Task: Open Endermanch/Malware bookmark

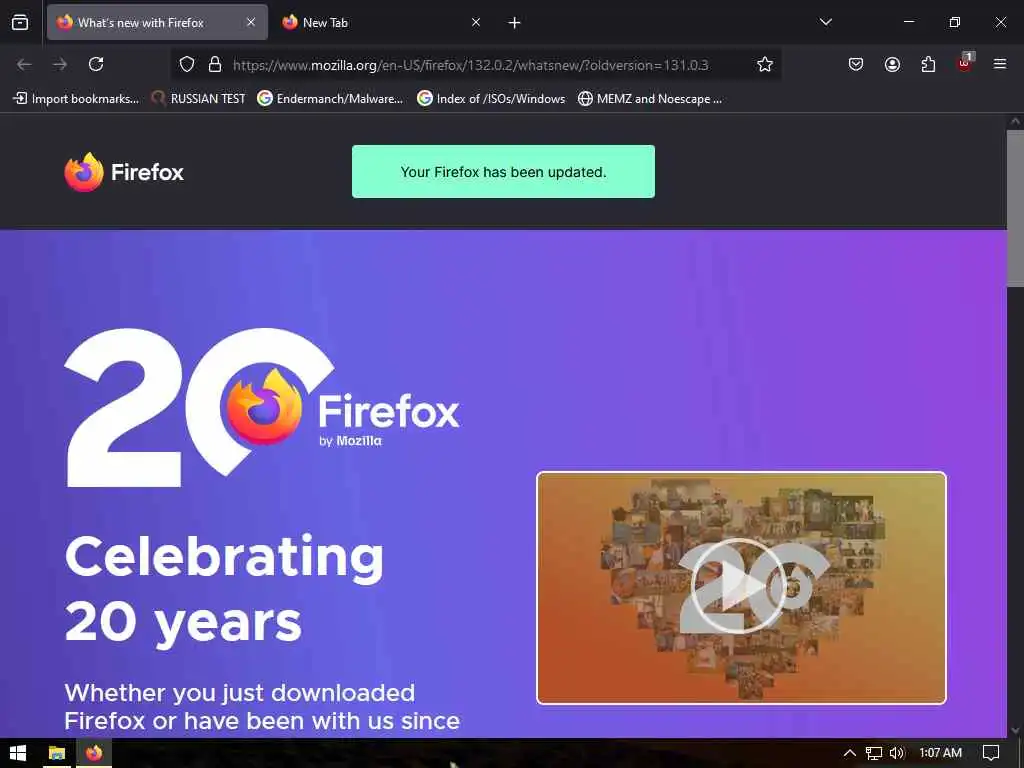Action: pyautogui.click(x=330, y=99)
